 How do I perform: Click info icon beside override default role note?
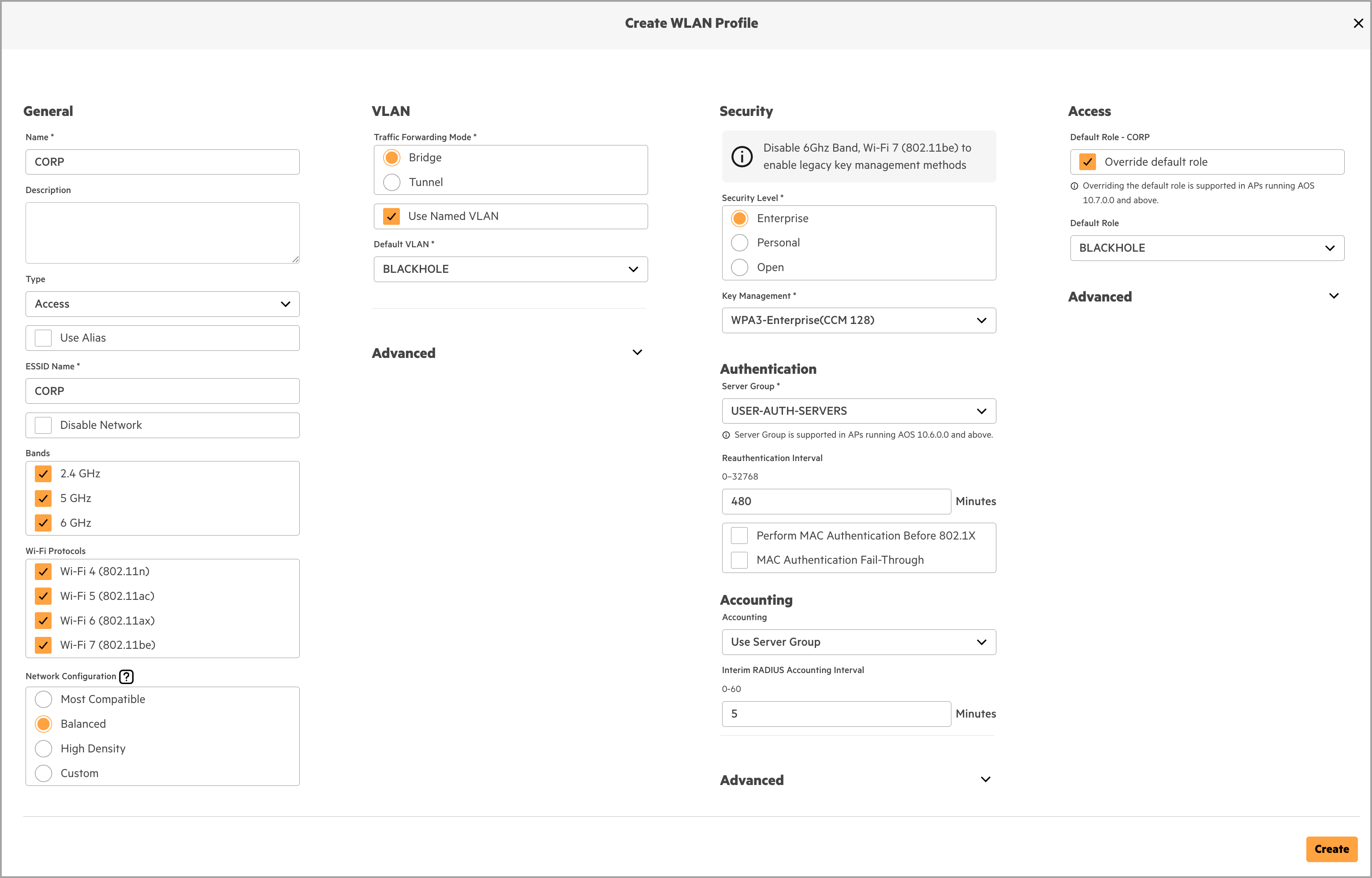point(1074,186)
